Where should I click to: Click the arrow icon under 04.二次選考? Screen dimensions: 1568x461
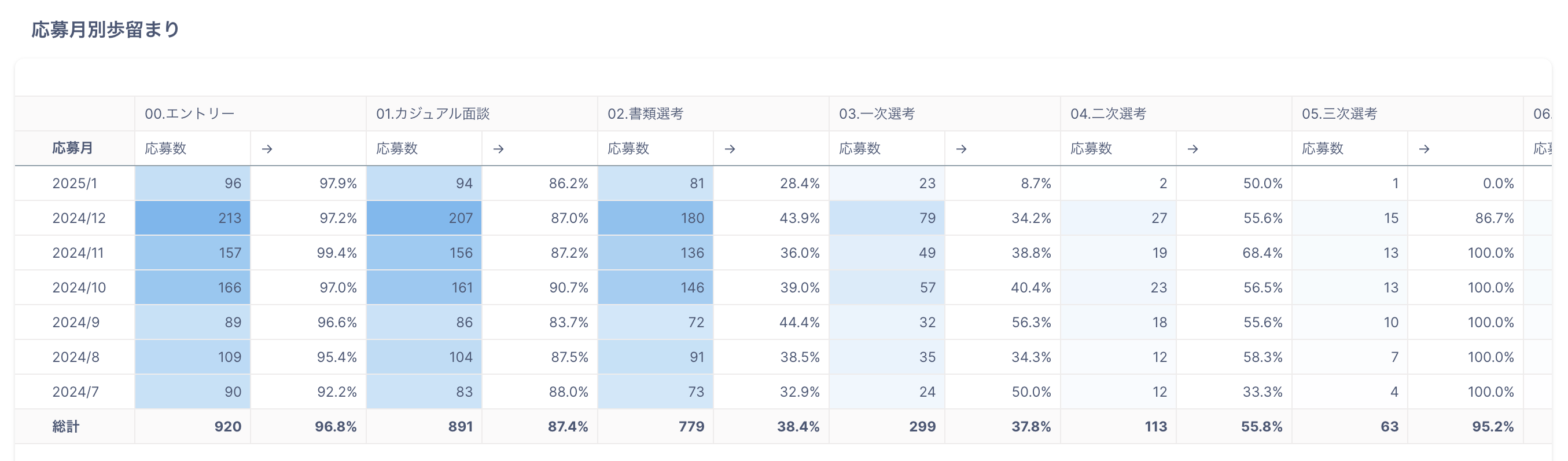(x=1192, y=149)
